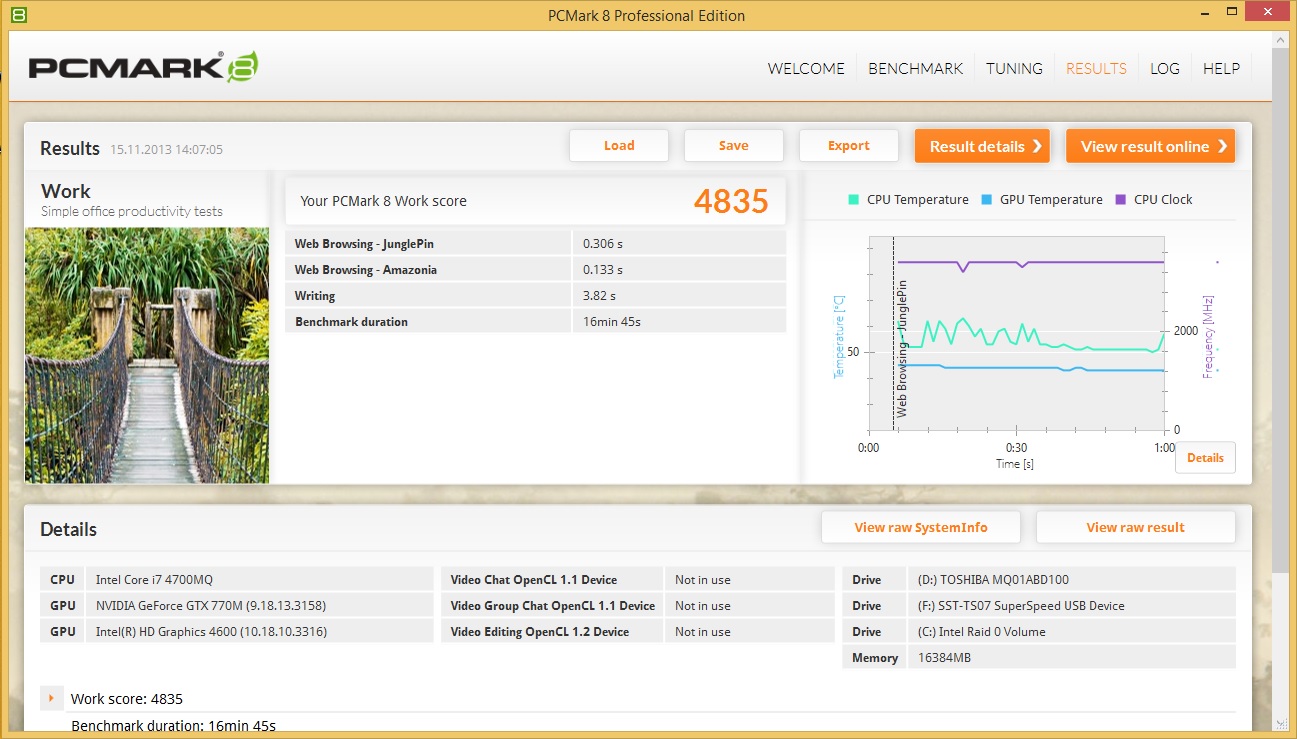Image resolution: width=1297 pixels, height=739 pixels.
Task: Click the 16384MB memory value
Action: click(x=944, y=658)
